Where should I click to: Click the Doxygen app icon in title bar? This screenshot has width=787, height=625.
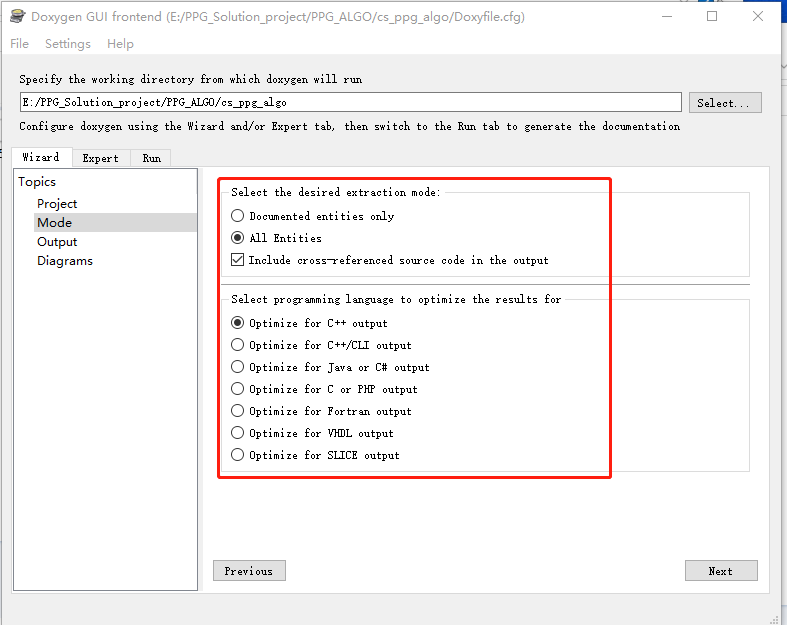(18, 17)
